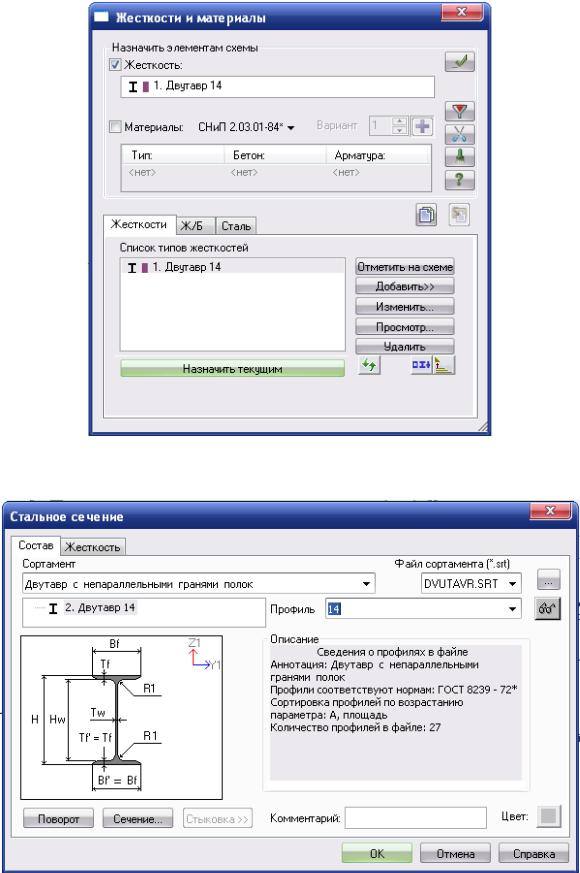
Task: Click the Справка button
Action: (x=534, y=854)
